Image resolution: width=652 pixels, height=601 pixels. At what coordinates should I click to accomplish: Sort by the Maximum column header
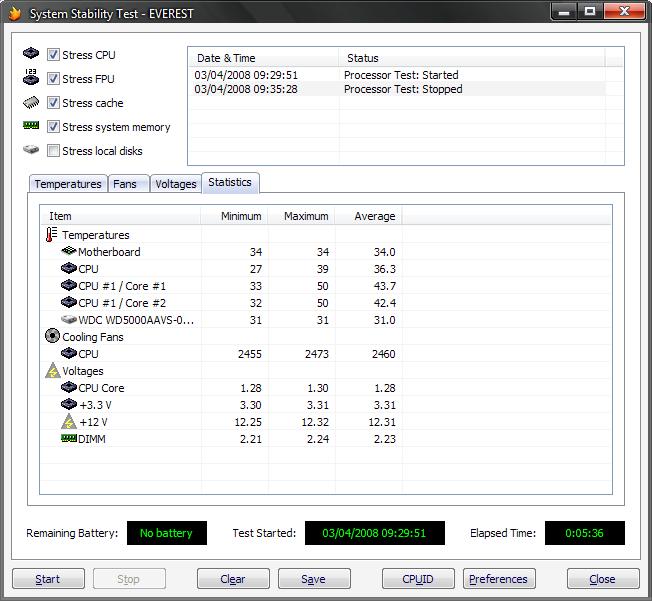[x=301, y=216]
